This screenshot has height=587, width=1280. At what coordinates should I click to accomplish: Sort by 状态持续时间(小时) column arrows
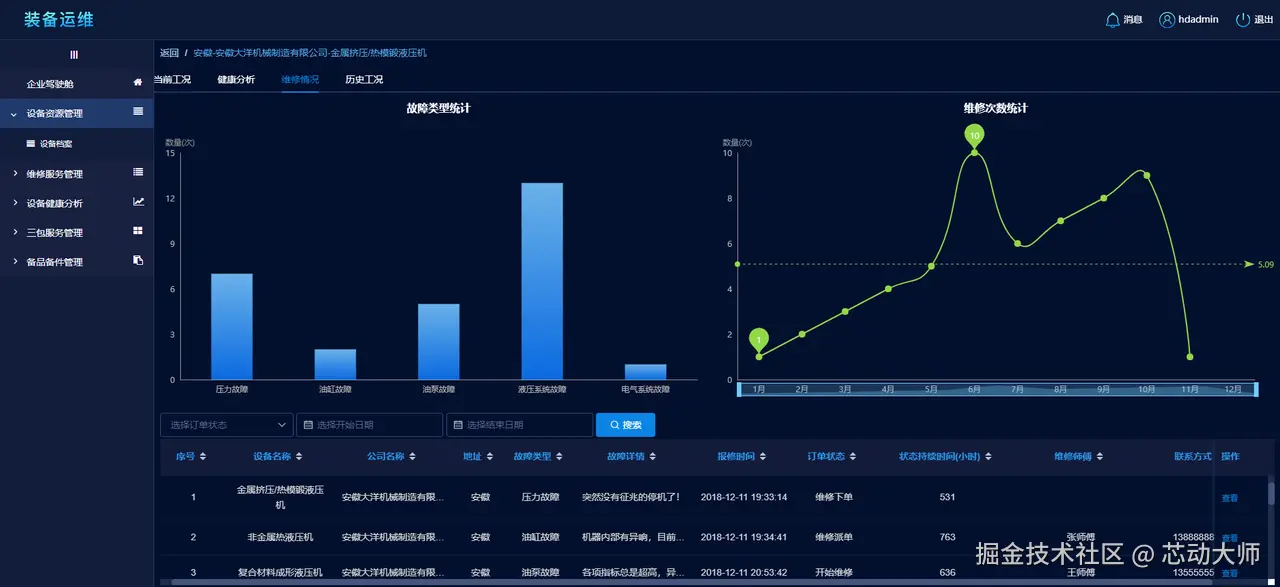point(988,457)
